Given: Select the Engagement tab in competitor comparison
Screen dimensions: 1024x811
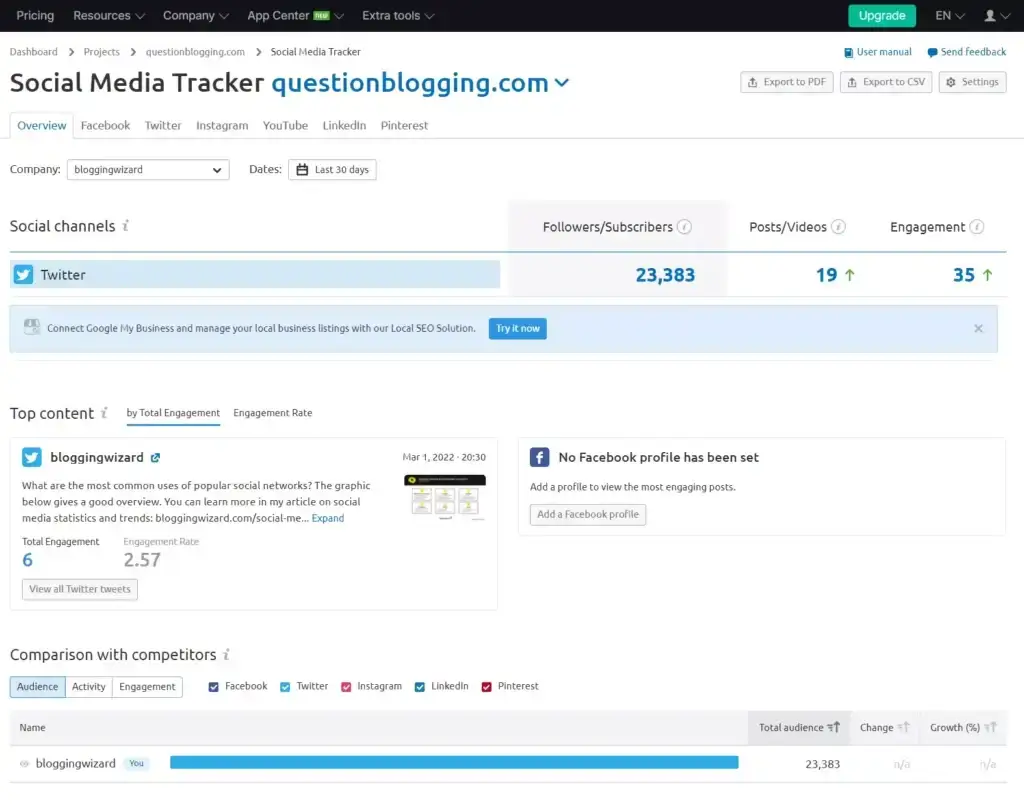Looking at the screenshot, I should click(147, 687).
